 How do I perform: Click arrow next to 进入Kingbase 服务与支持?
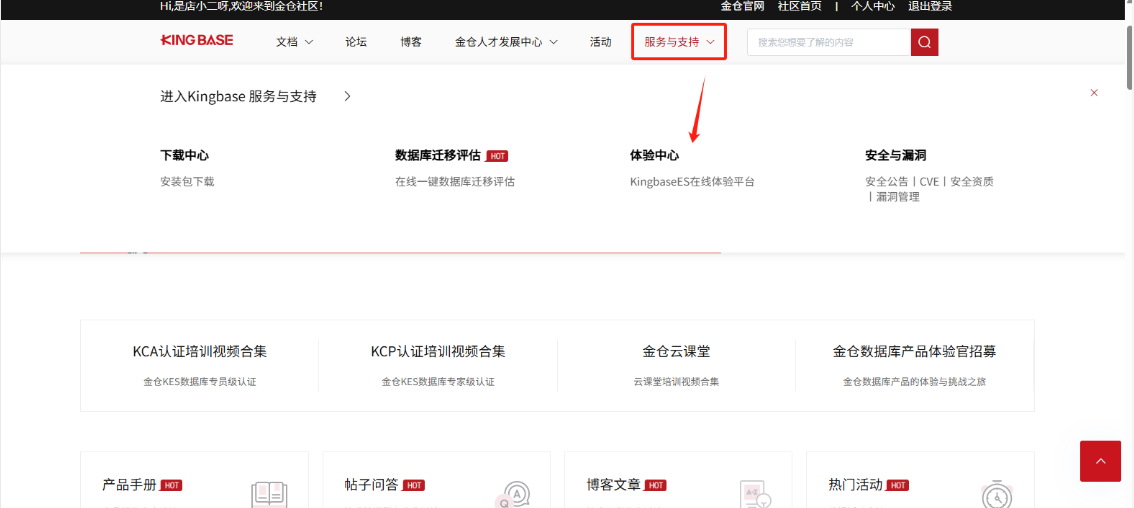[347, 96]
